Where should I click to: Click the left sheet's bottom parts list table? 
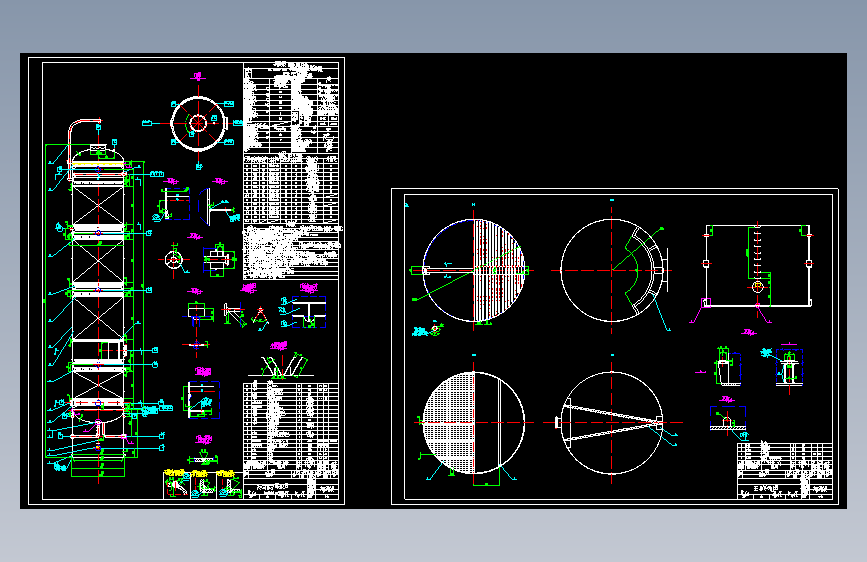(291, 440)
